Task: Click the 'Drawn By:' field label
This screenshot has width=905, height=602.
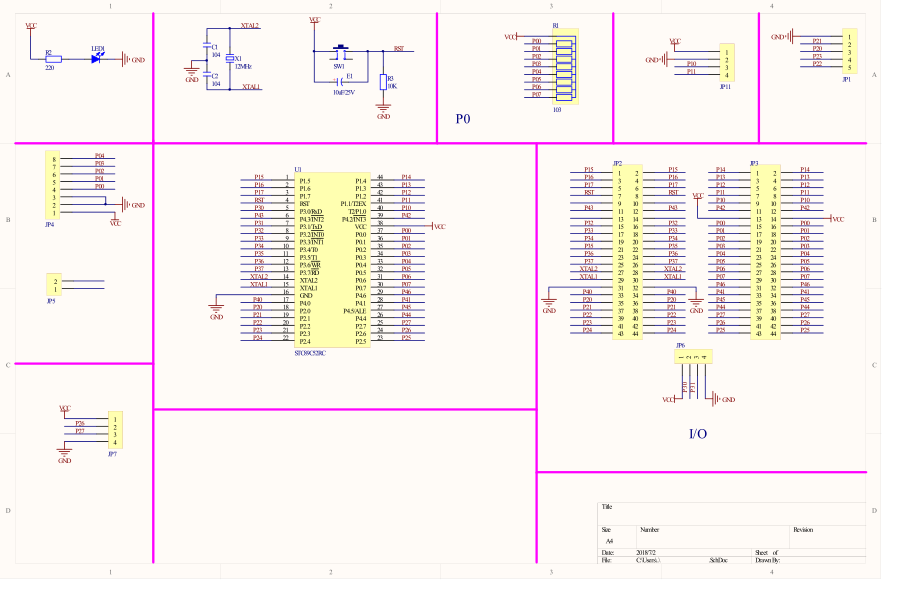Action: point(768,560)
